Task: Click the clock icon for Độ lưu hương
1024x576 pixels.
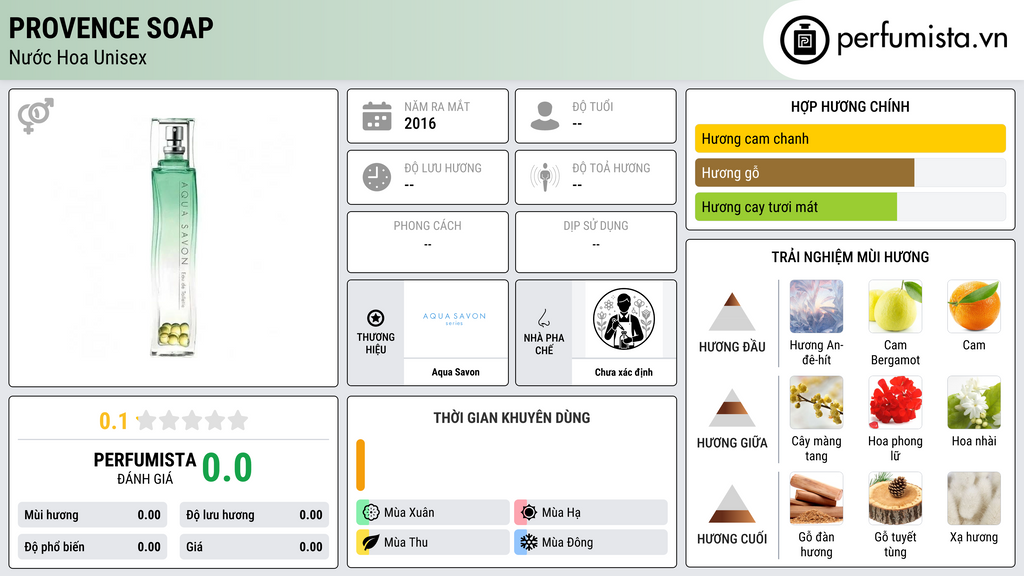Action: coord(377,177)
